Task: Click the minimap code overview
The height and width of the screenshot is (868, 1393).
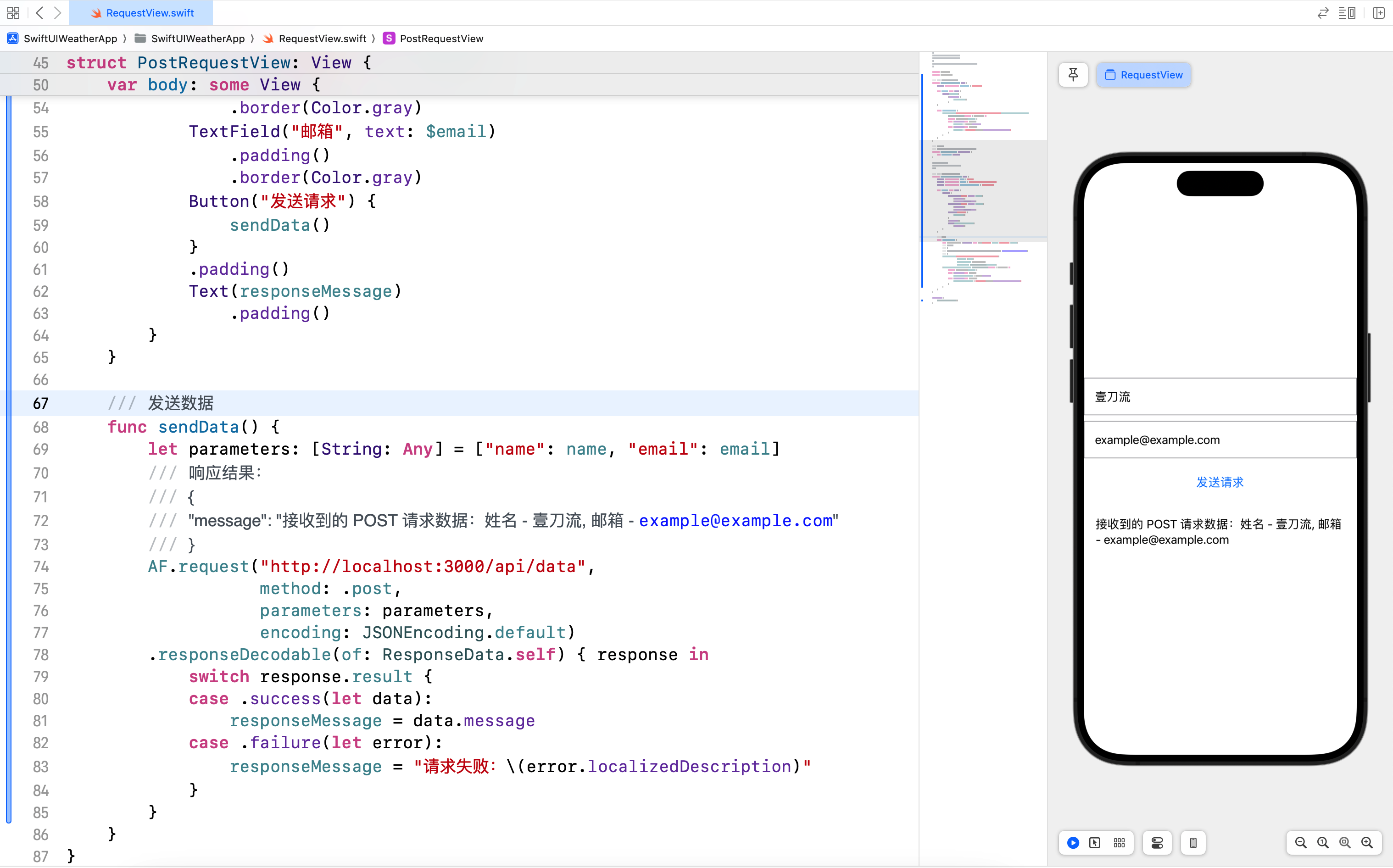Action: click(984, 178)
